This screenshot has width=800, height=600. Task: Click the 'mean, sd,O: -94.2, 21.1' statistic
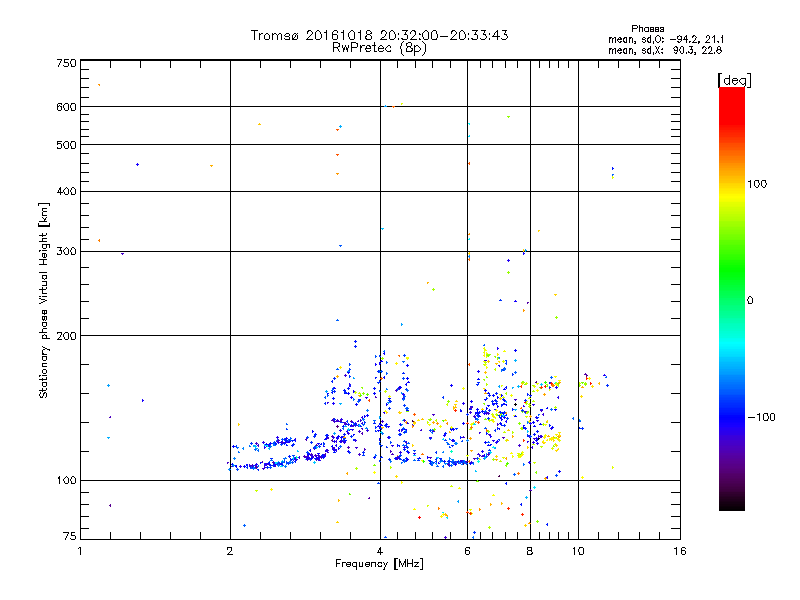click(x=666, y=40)
